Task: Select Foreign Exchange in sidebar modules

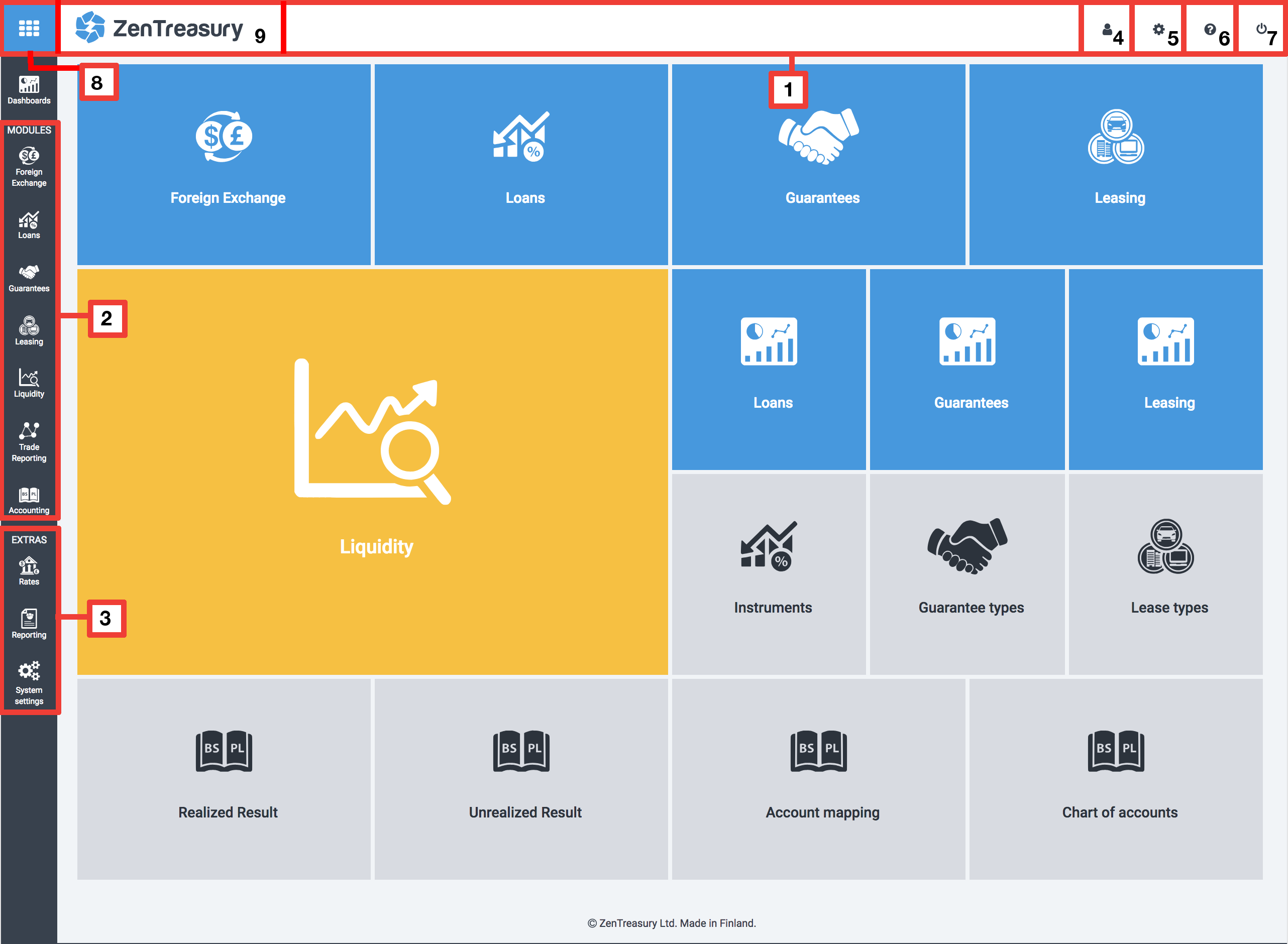Action: [x=29, y=167]
